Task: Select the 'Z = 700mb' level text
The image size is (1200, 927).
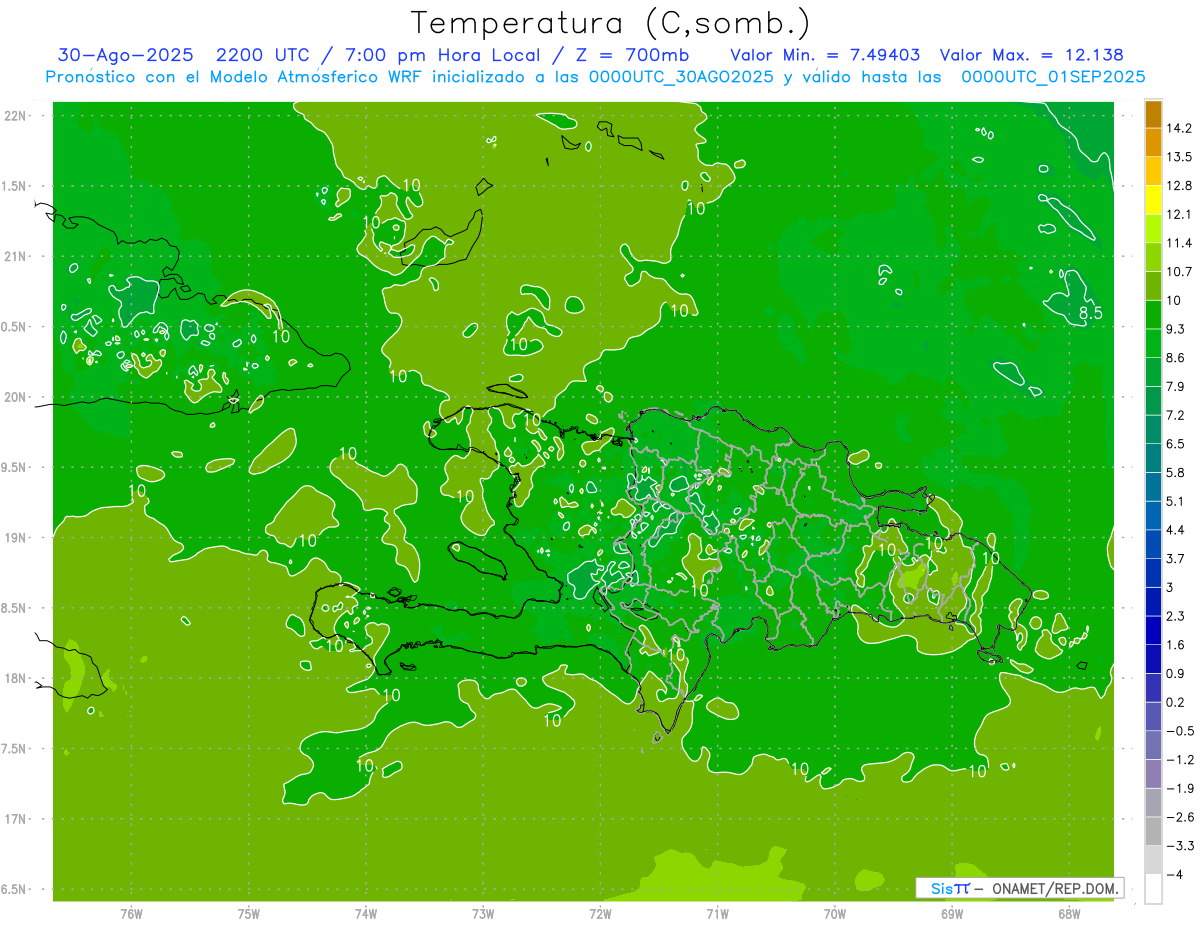Action: [x=633, y=55]
